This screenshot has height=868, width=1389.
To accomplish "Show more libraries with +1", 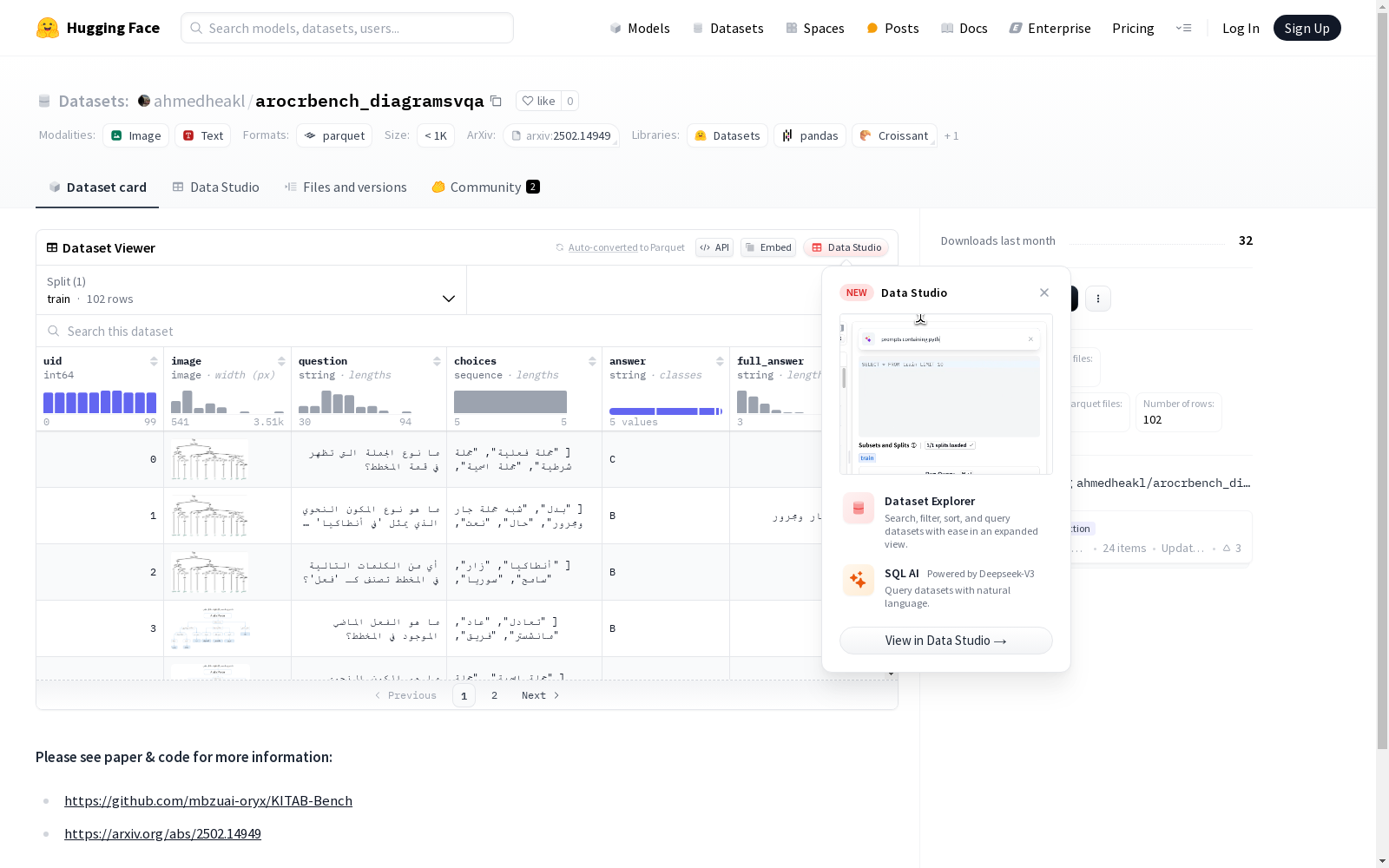I will (951, 135).
